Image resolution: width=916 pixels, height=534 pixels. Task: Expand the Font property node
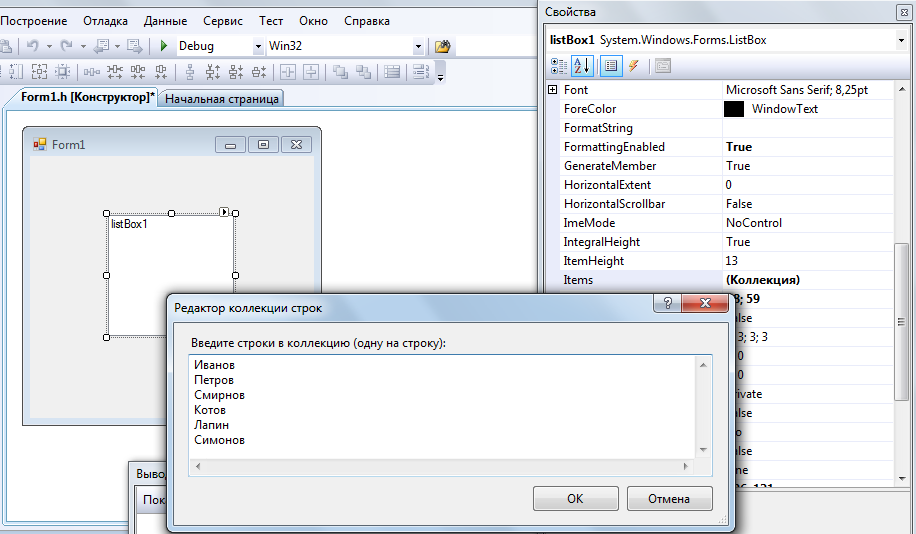(x=553, y=89)
